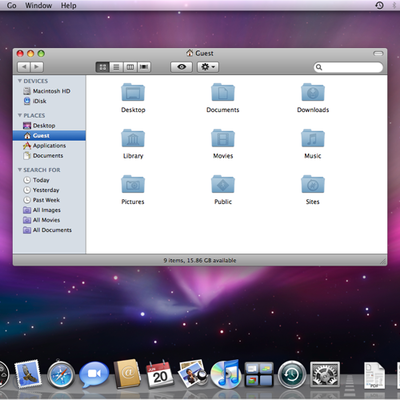Select Desktop in sidebar Places
The height and width of the screenshot is (400, 400).
pos(49,126)
